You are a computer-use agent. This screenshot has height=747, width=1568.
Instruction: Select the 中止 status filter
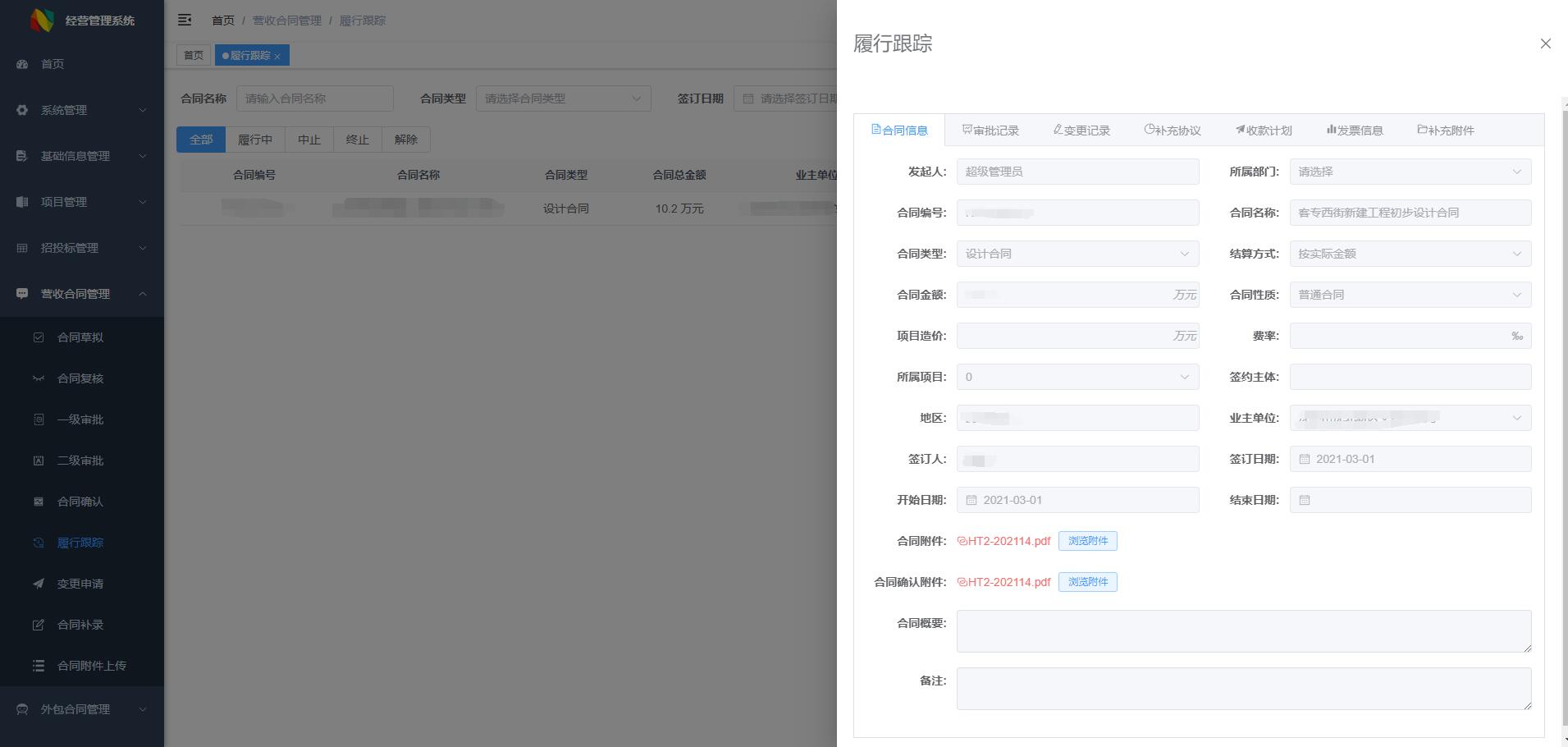pos(309,140)
